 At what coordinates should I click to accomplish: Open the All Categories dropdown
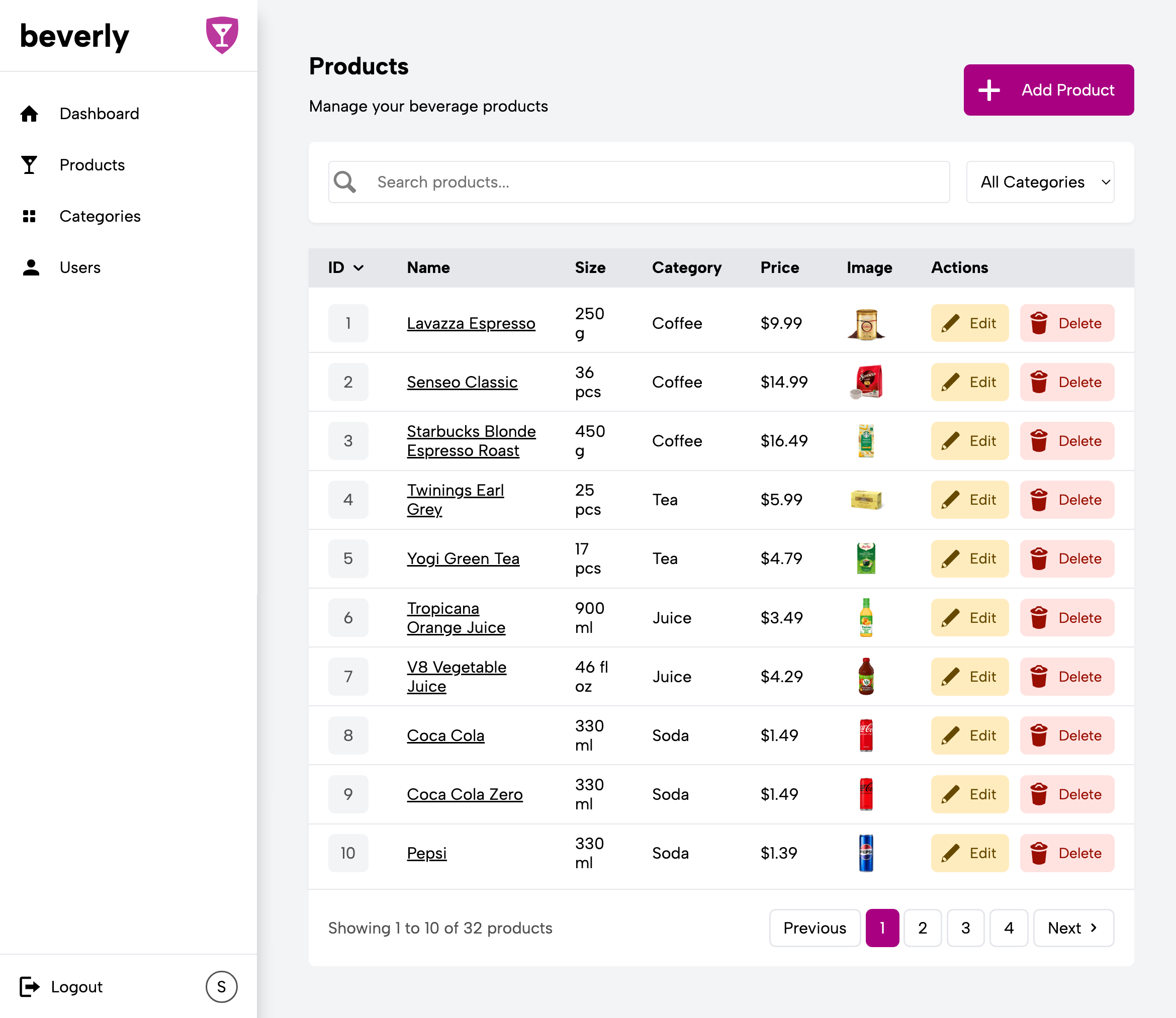point(1040,182)
